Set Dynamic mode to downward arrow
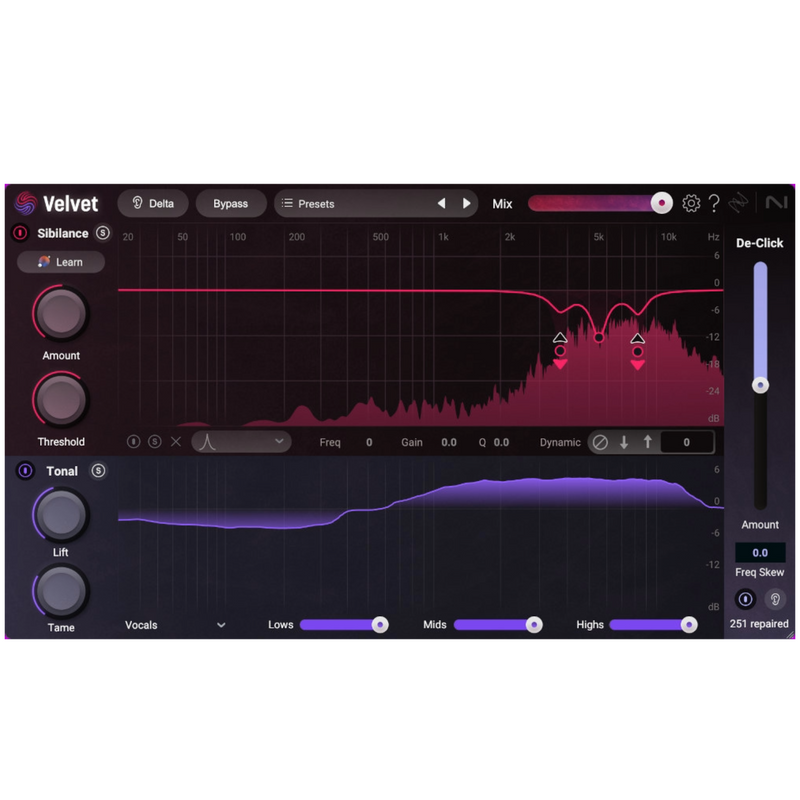Viewport: 800px width, 800px height. [624, 442]
